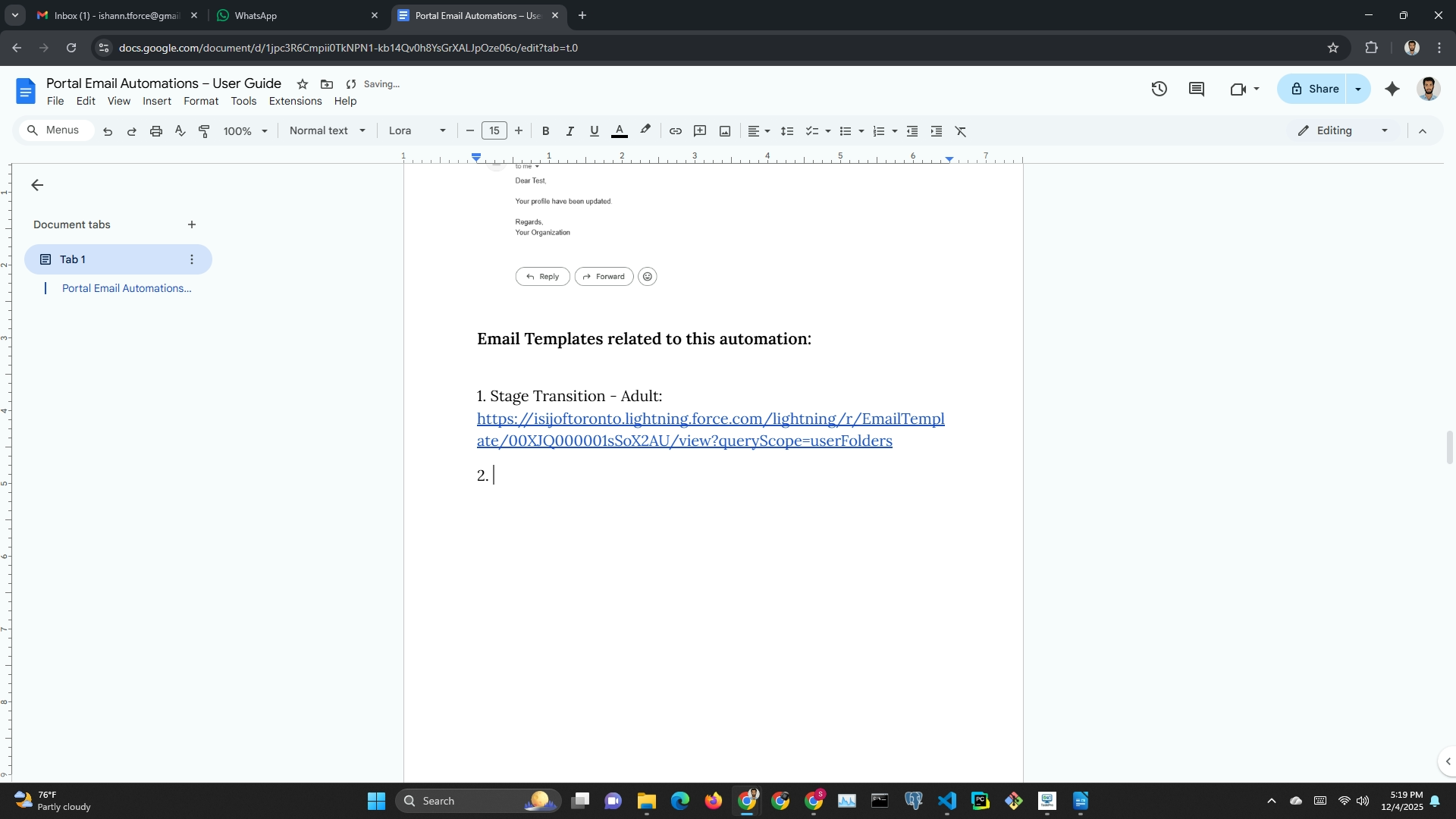Toggle Underline formatting

point(594,131)
